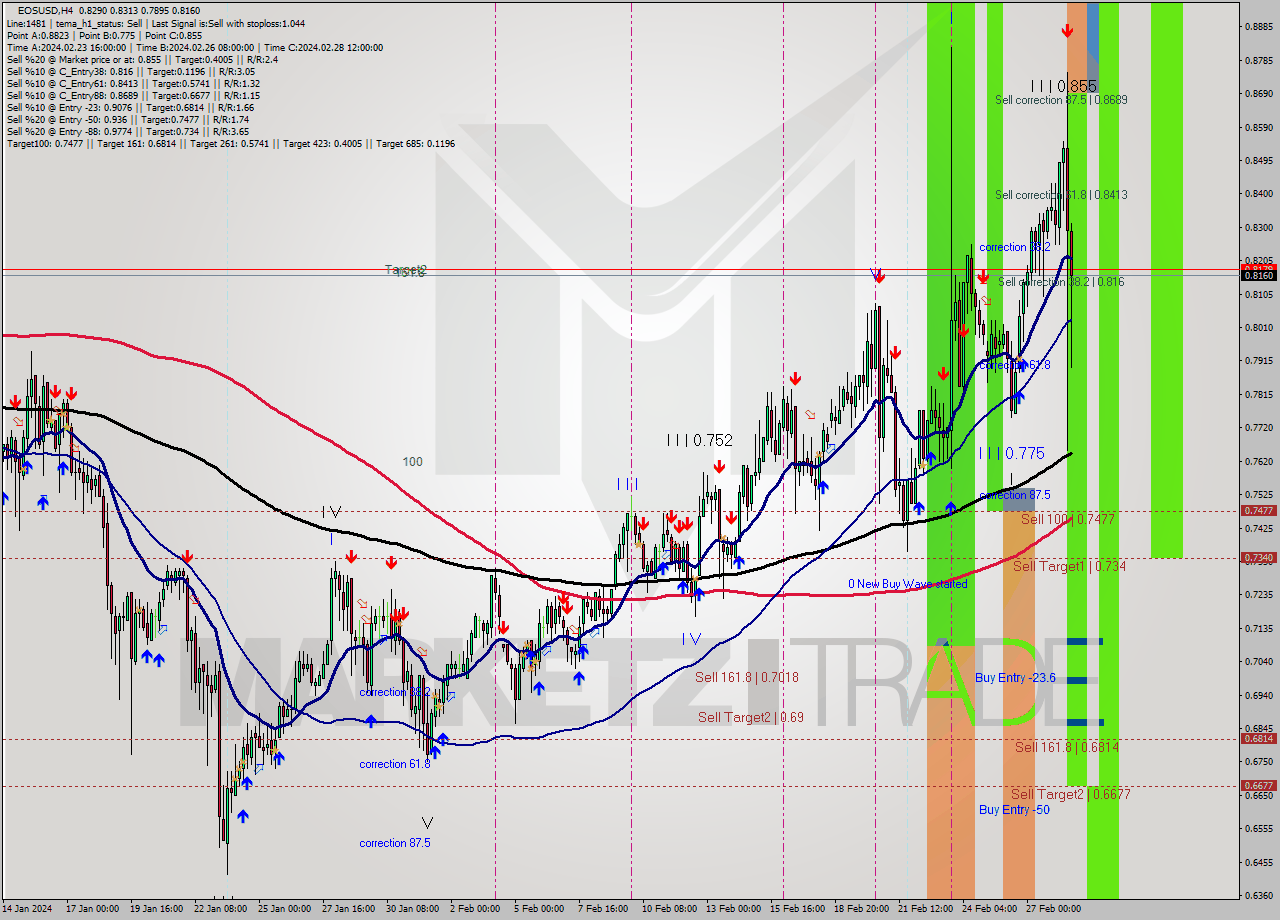Click the 'Sell Target2 | 0.69' label
This screenshot has height=920, width=1280.
pyautogui.click(x=751, y=717)
